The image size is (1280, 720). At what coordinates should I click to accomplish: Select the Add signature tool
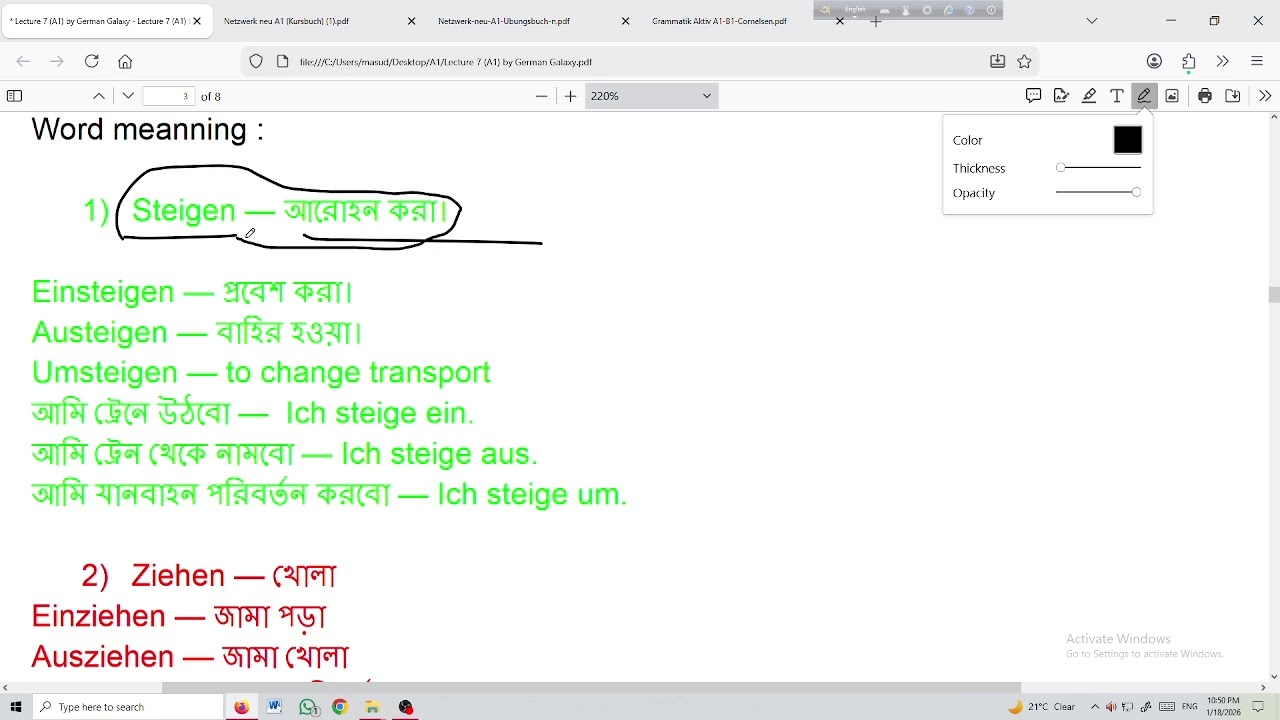click(x=1061, y=96)
